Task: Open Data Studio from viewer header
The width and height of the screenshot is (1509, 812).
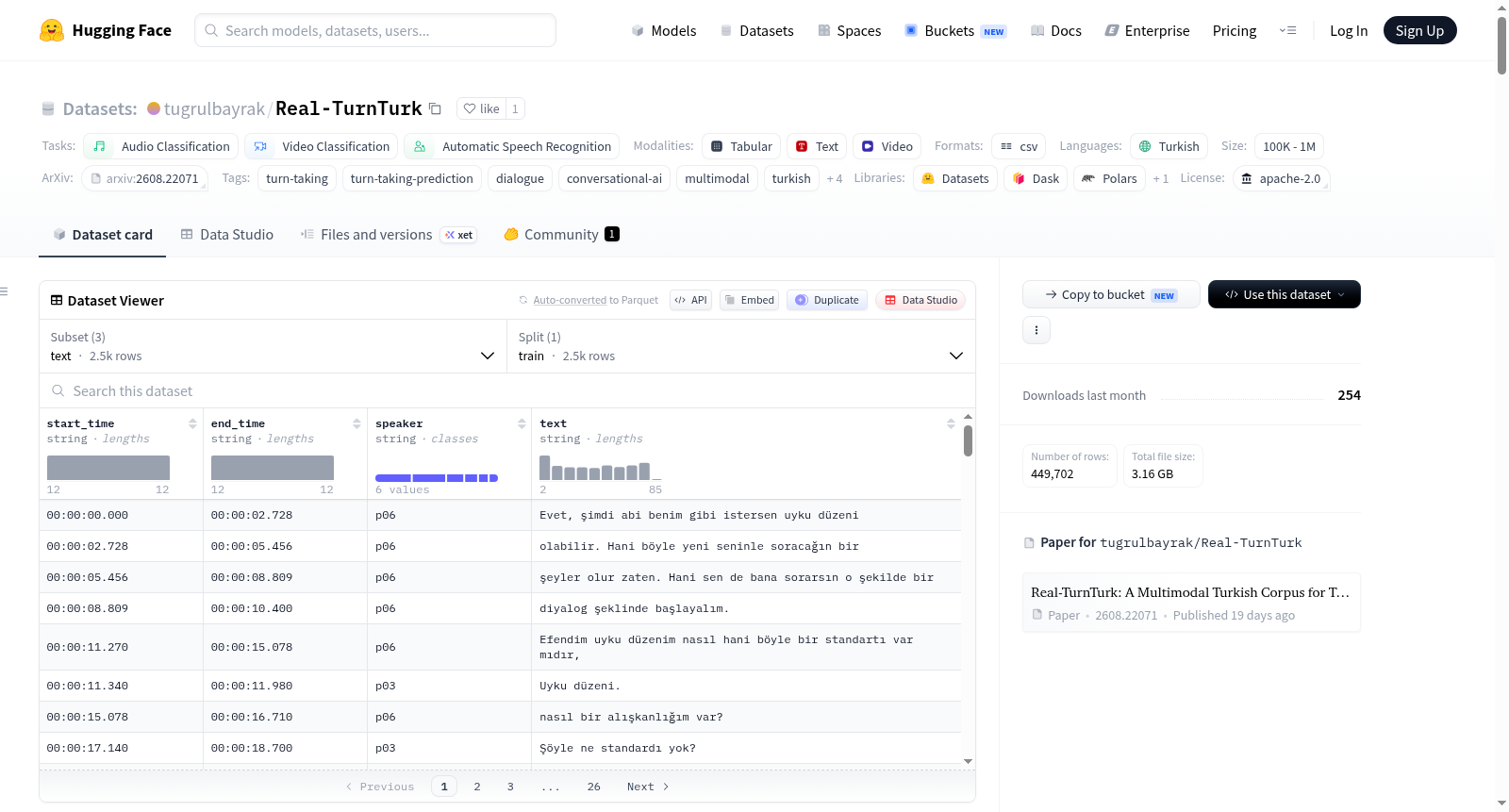Action: tap(920, 300)
